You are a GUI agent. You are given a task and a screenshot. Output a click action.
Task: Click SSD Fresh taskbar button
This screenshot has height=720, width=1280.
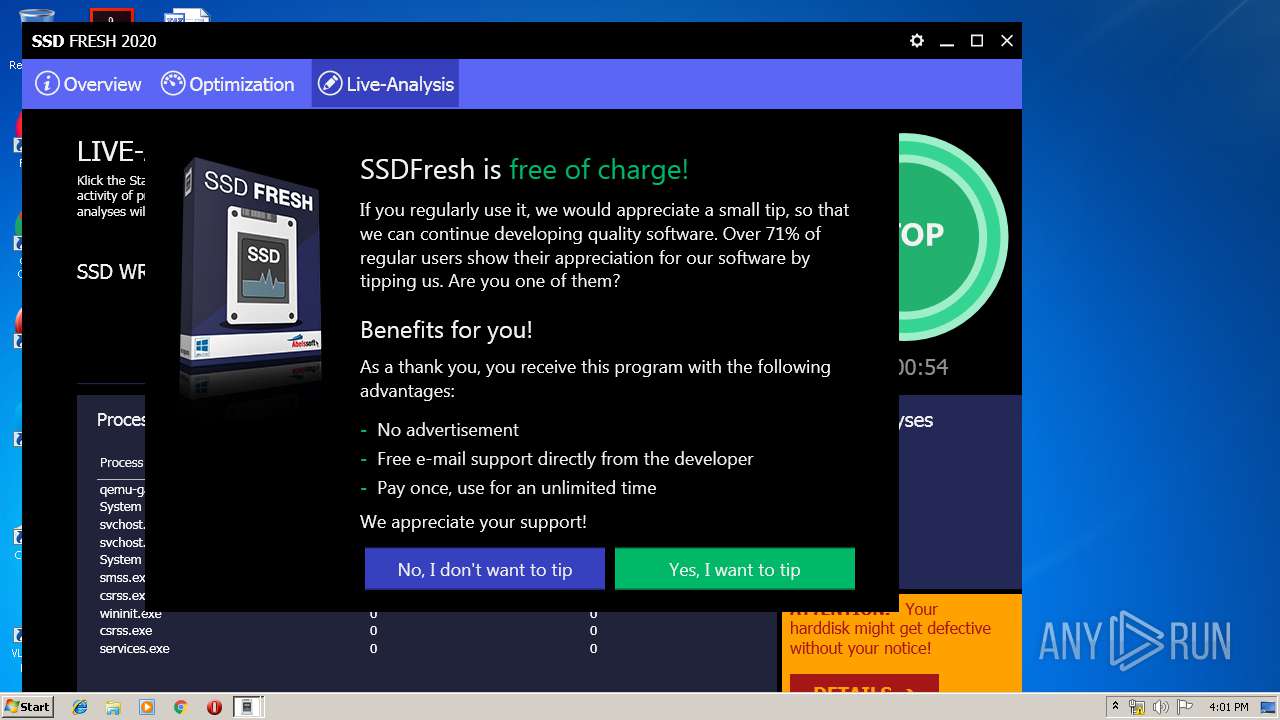tap(248, 707)
